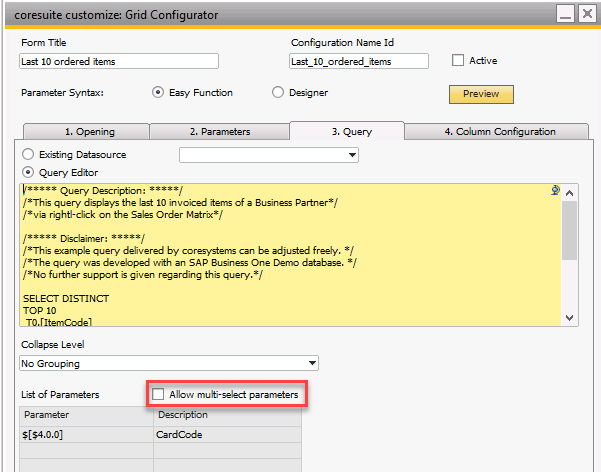Click the query editor scrollbar thumb
601x472 pixels.
[x=570, y=230]
